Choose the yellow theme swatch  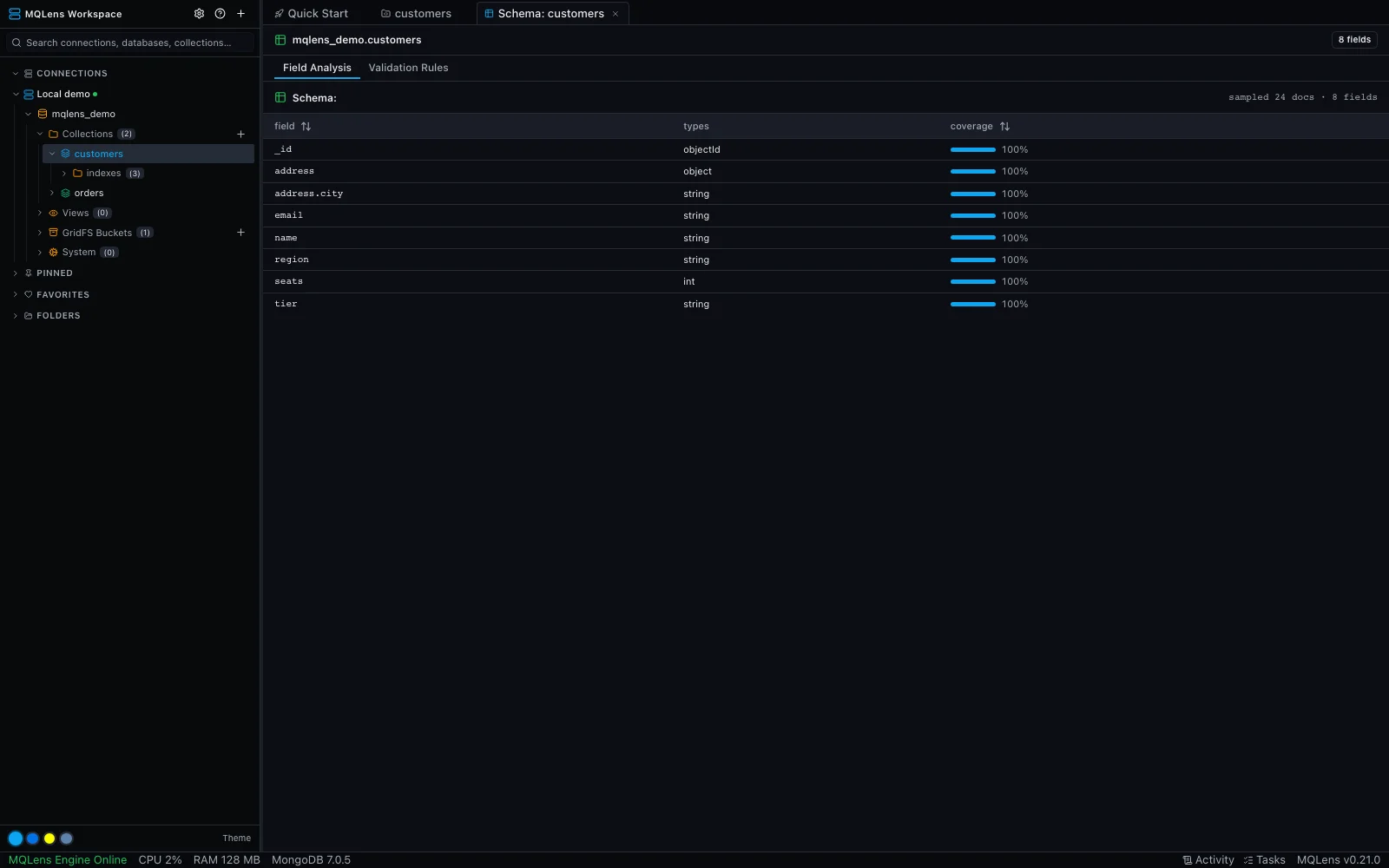click(x=49, y=838)
